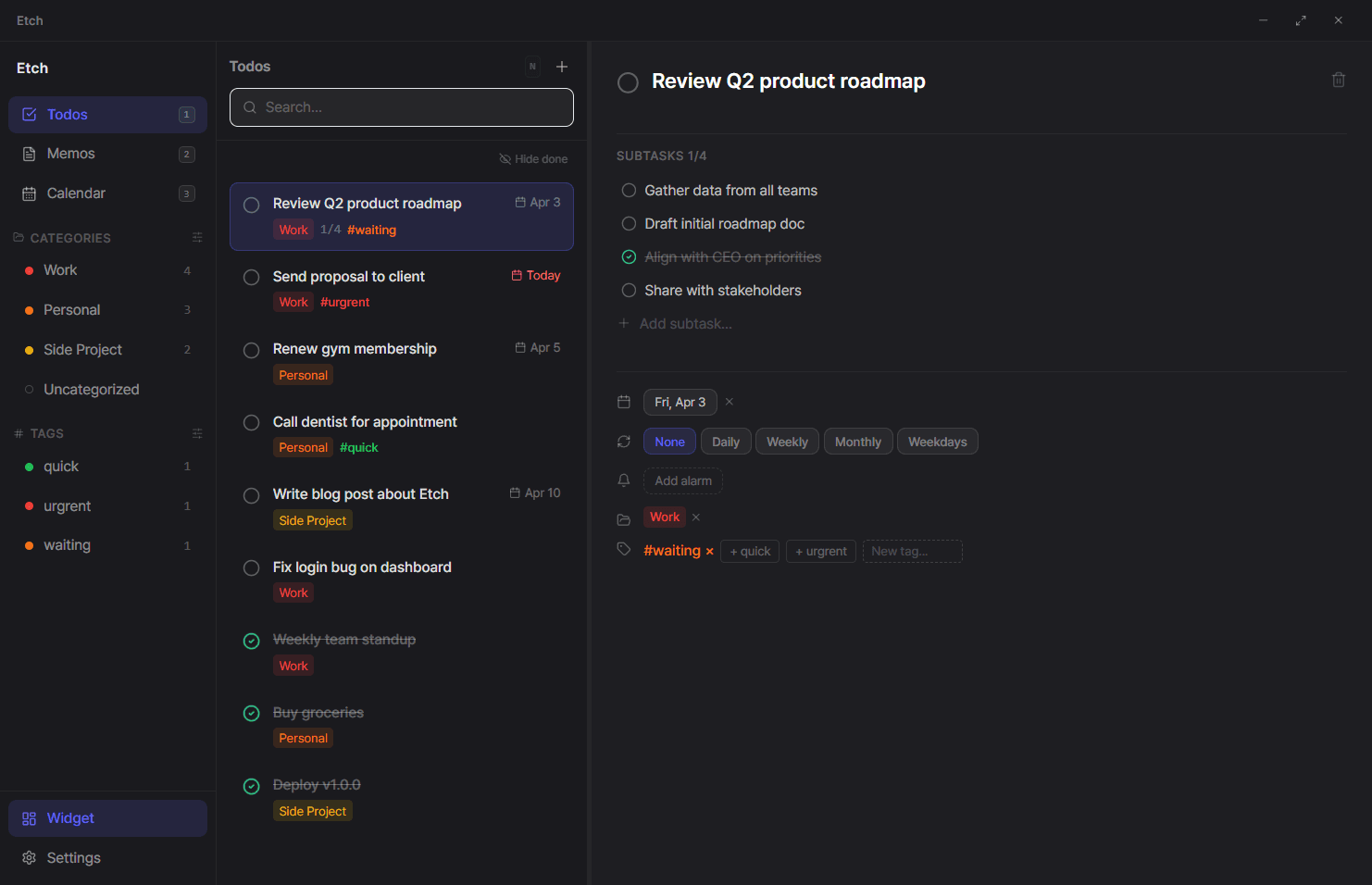Set repeat to Weekly
This screenshot has width=1372, height=885.
pos(787,442)
